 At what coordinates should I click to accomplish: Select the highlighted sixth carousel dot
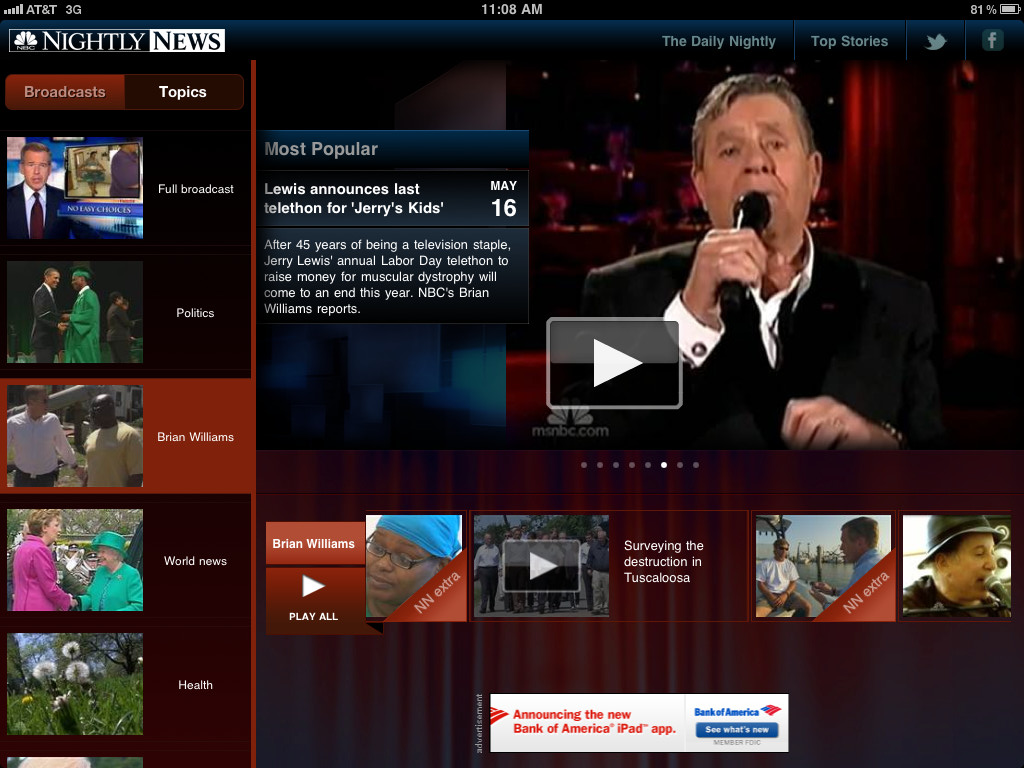click(664, 465)
